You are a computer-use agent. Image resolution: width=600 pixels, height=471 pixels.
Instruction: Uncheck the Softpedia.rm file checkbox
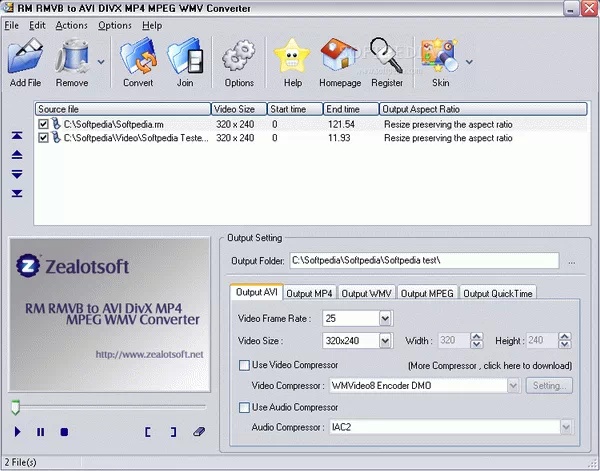tap(43, 124)
